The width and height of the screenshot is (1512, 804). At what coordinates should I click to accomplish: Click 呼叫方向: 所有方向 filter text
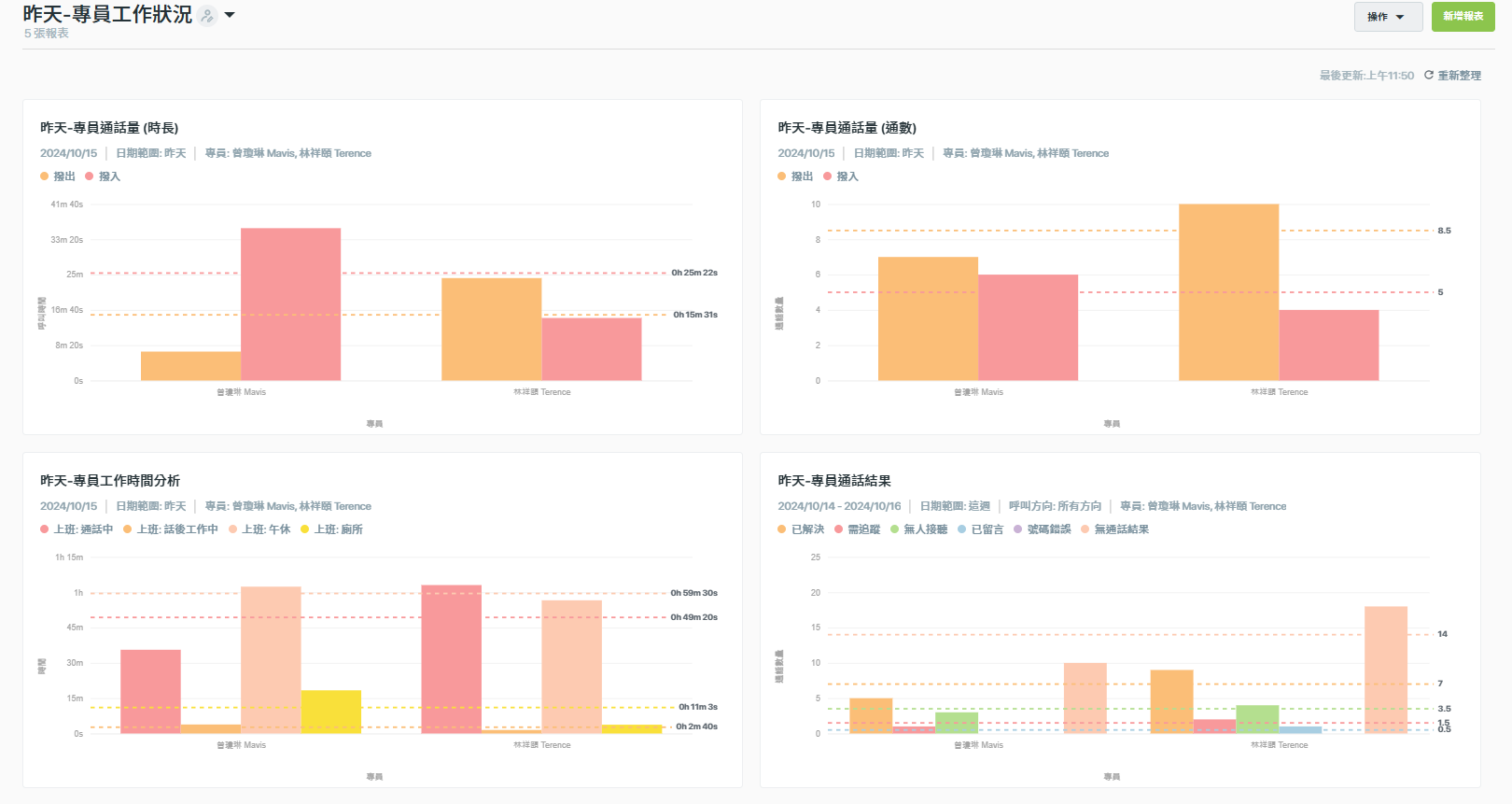(1055, 506)
